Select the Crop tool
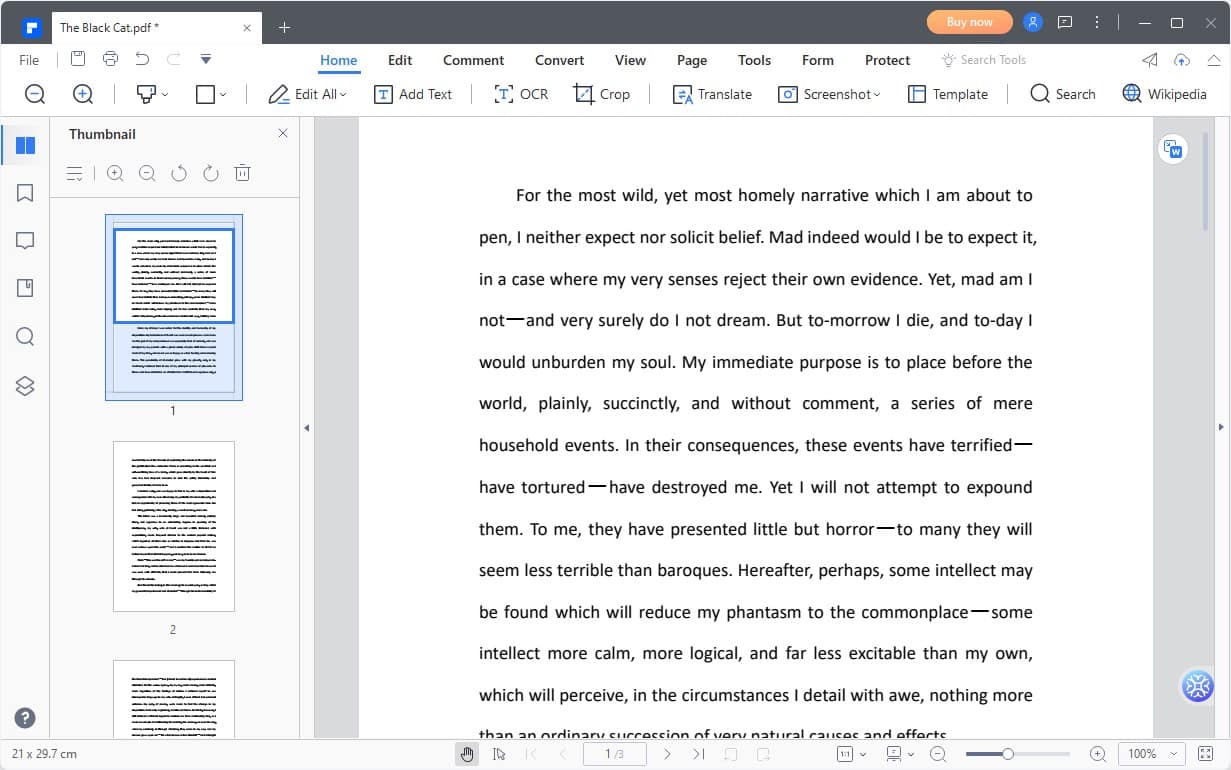 pos(601,94)
